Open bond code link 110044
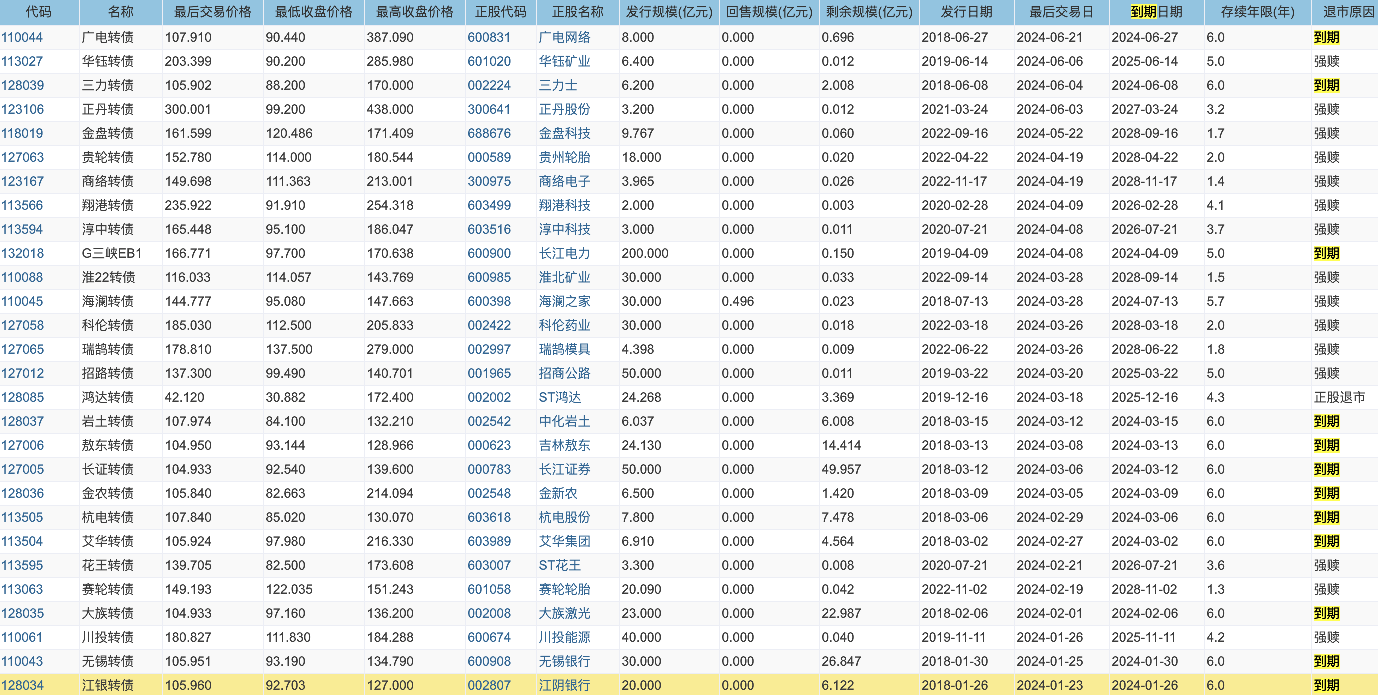The width and height of the screenshot is (1378, 695). click(x=22, y=37)
